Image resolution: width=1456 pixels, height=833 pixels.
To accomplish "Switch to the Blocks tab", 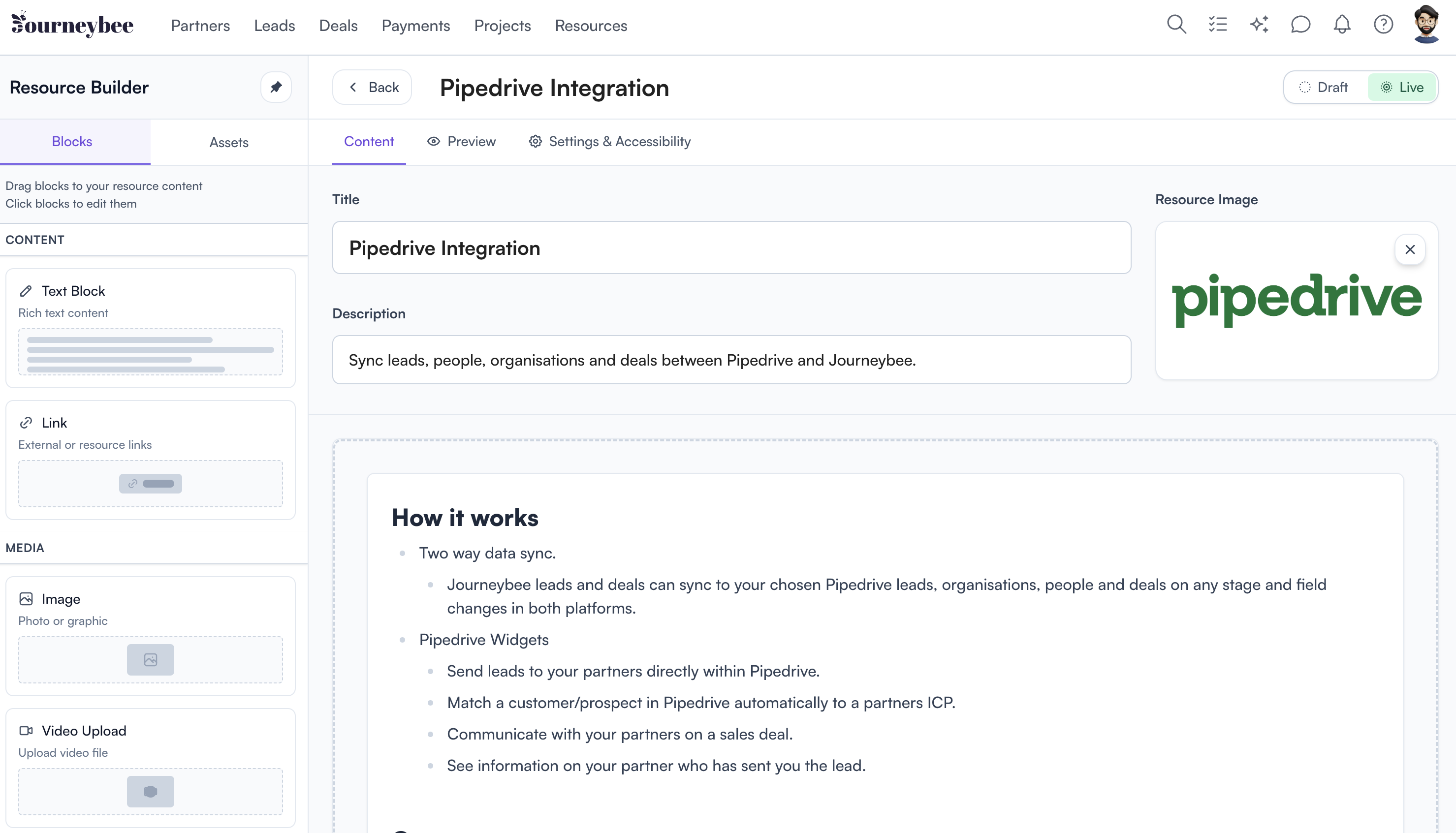I will pyautogui.click(x=75, y=142).
